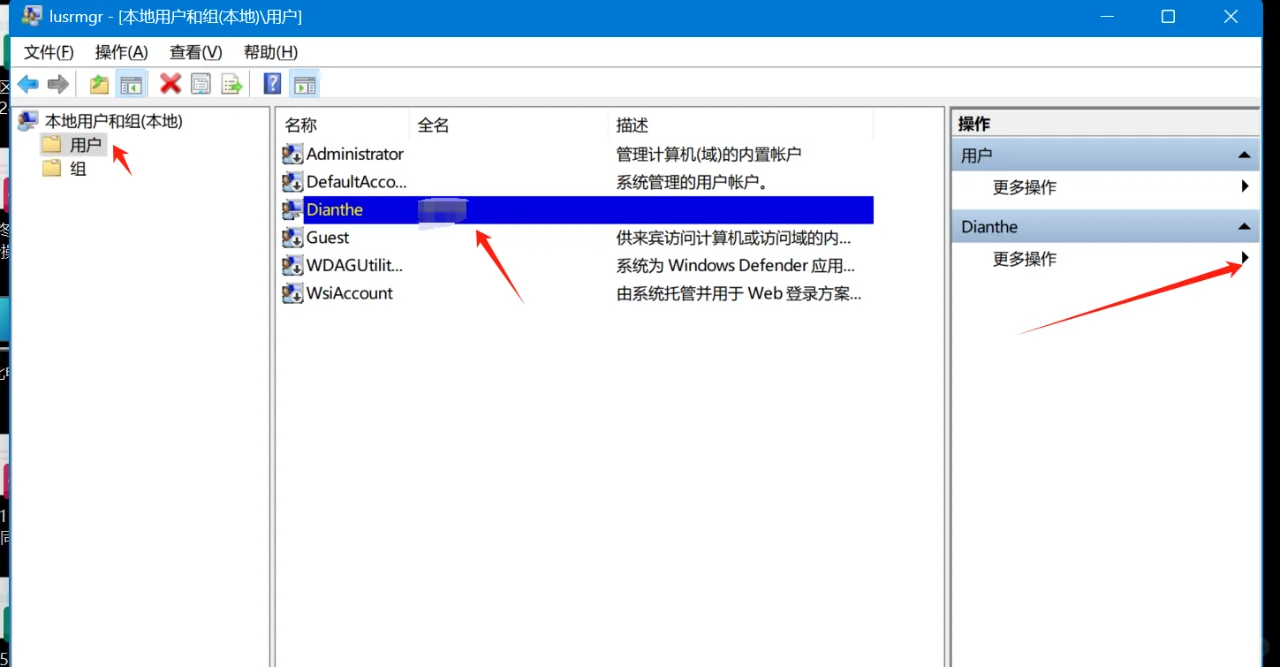Open the 帮助 menu item

(x=268, y=52)
